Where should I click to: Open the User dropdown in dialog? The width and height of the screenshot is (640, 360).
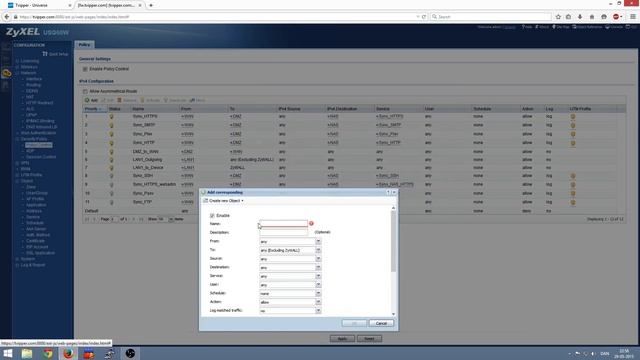[x=318, y=284]
